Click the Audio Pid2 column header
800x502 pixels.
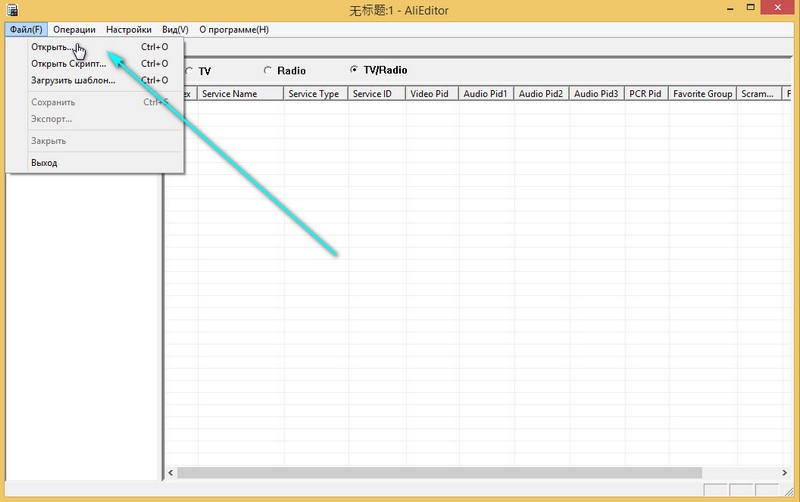pos(542,94)
